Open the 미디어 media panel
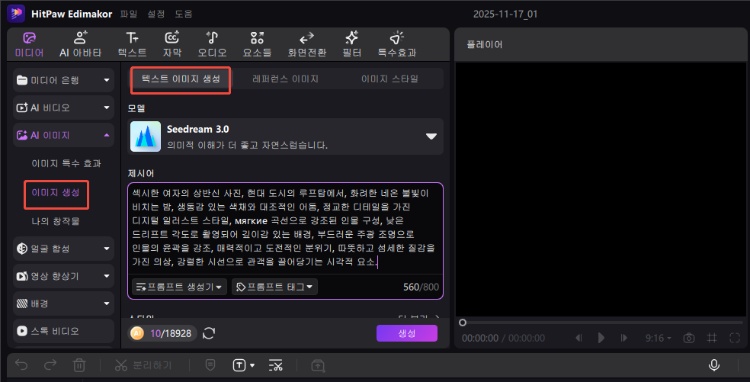Screen dimensions: 750x382 (29, 44)
